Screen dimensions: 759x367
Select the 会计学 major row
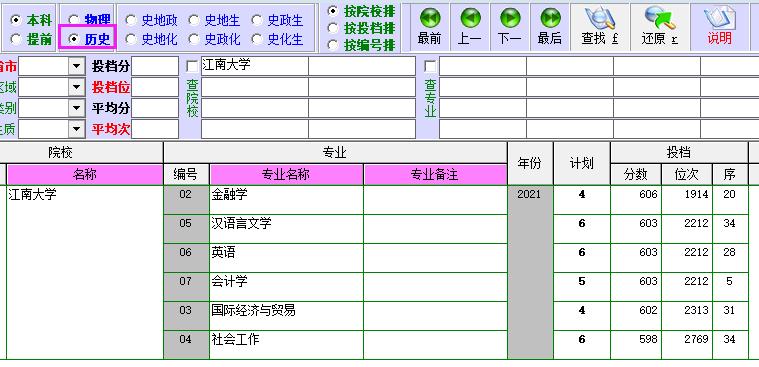tap(286, 287)
